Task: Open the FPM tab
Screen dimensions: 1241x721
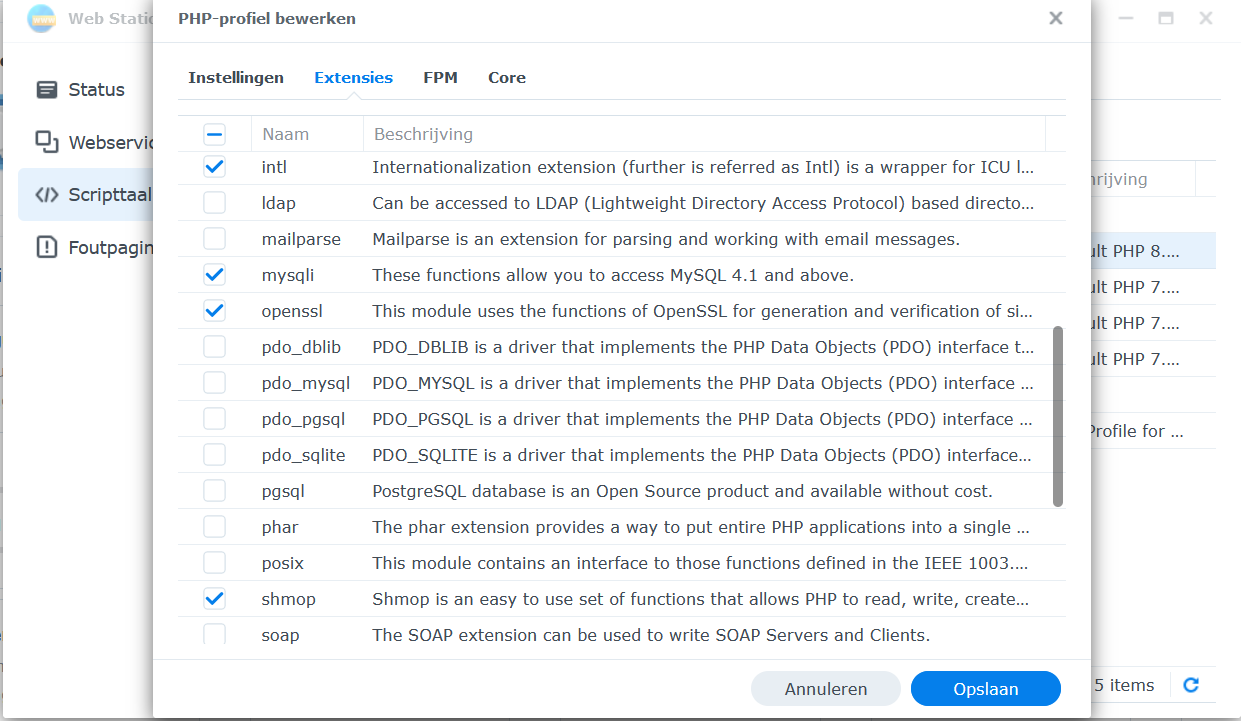Action: [440, 78]
